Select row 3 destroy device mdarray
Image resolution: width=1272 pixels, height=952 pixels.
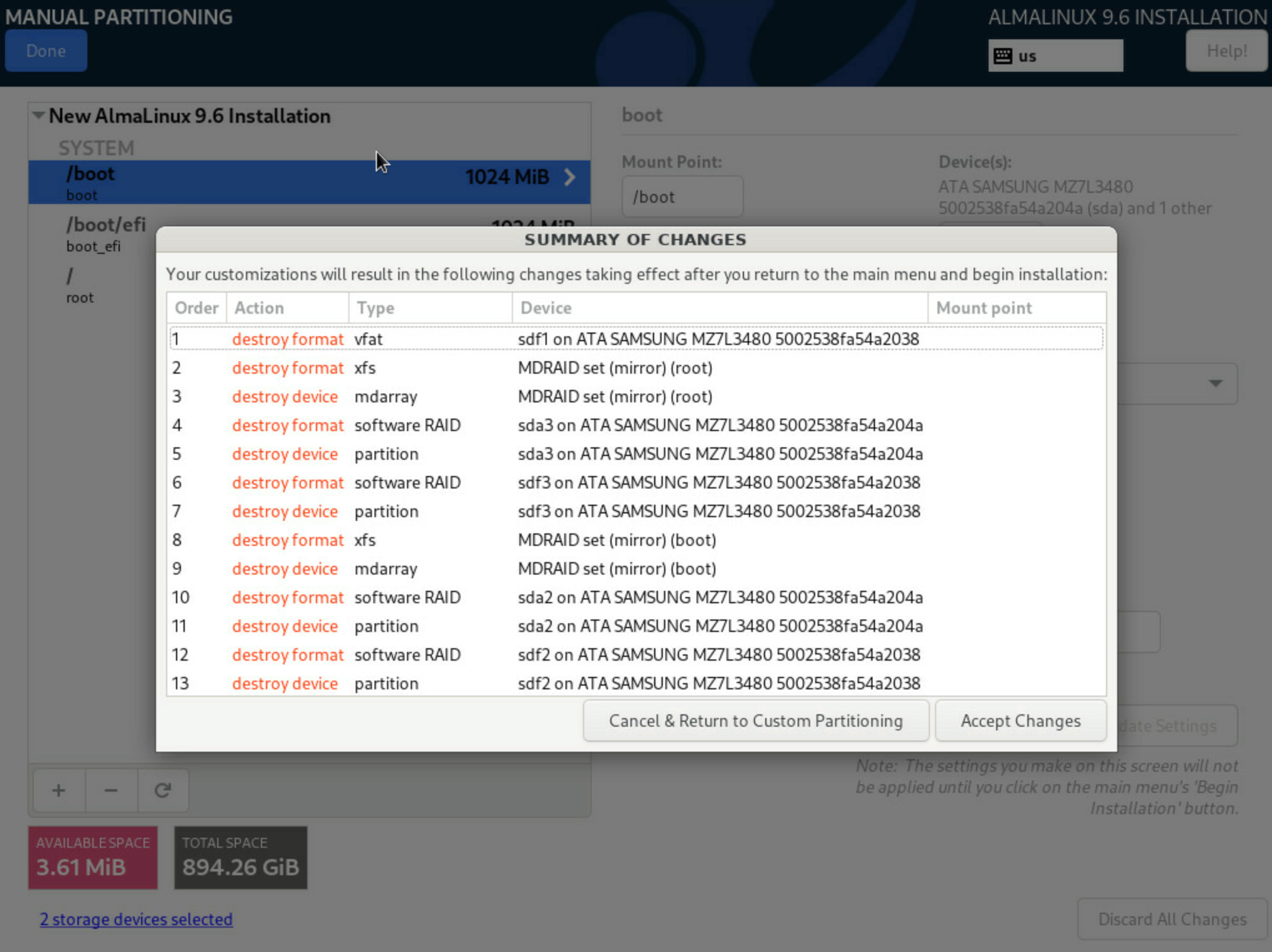[636, 397]
